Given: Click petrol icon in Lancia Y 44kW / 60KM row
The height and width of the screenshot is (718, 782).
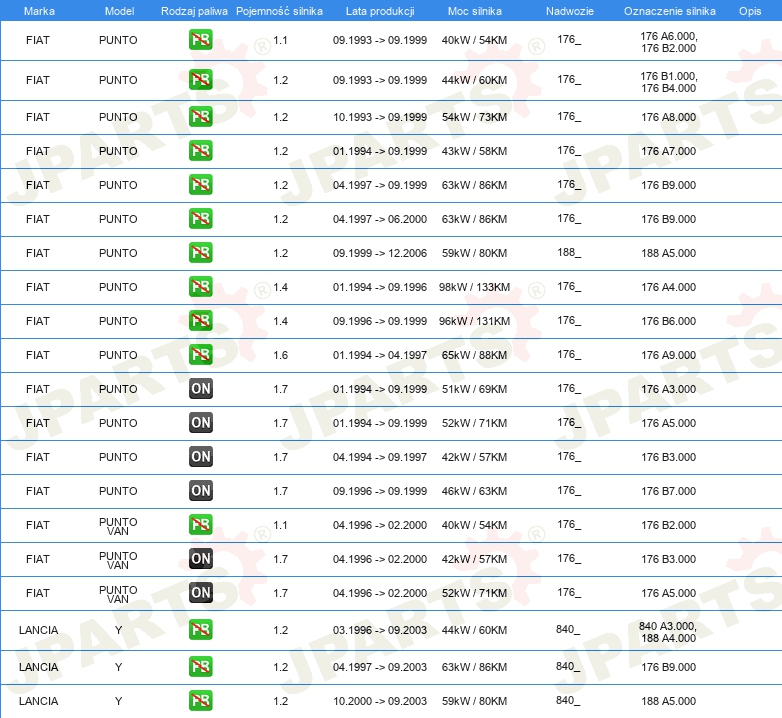Looking at the screenshot, I should click(200, 629).
